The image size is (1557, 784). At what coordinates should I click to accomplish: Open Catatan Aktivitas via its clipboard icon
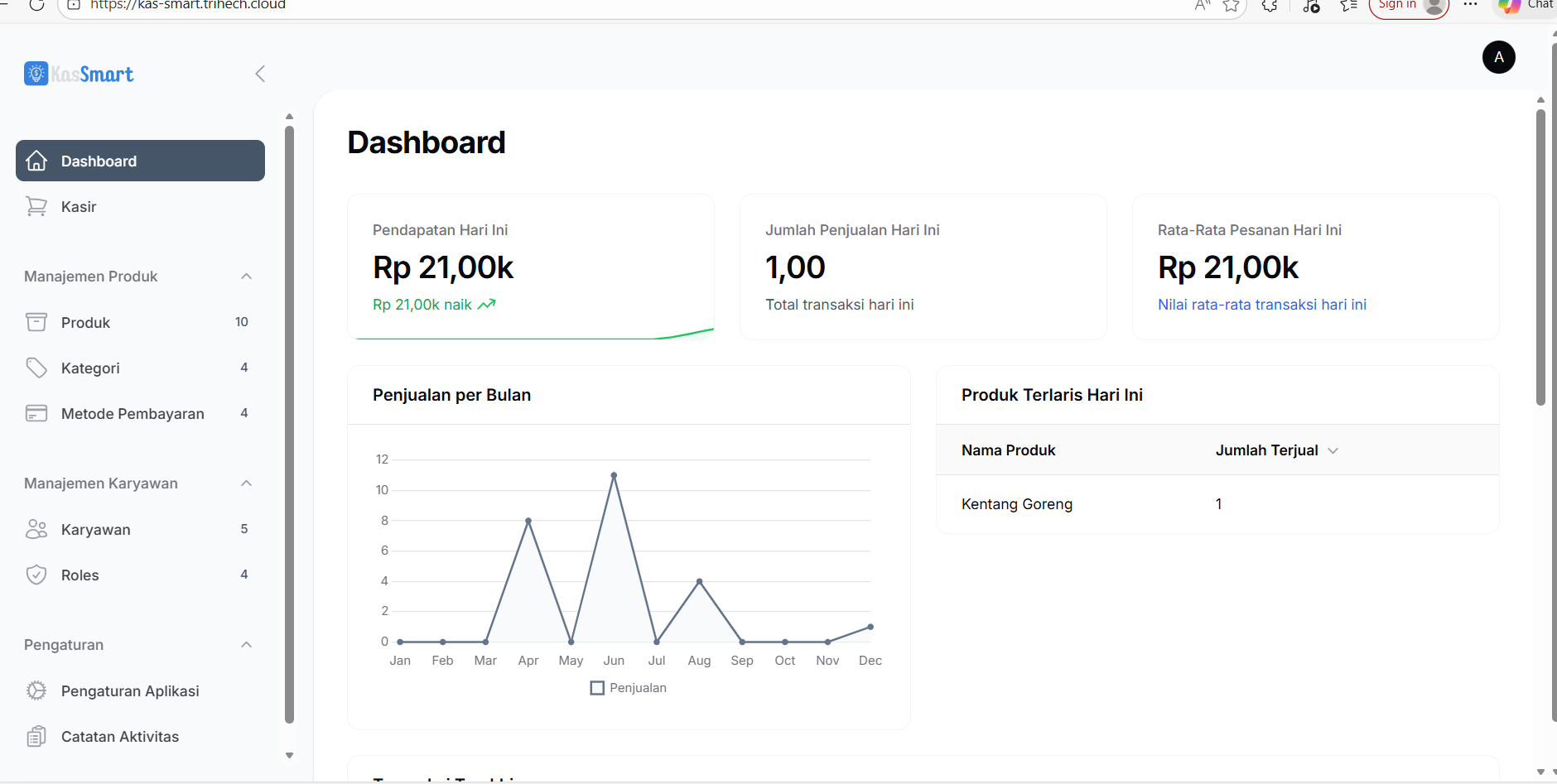(x=36, y=736)
